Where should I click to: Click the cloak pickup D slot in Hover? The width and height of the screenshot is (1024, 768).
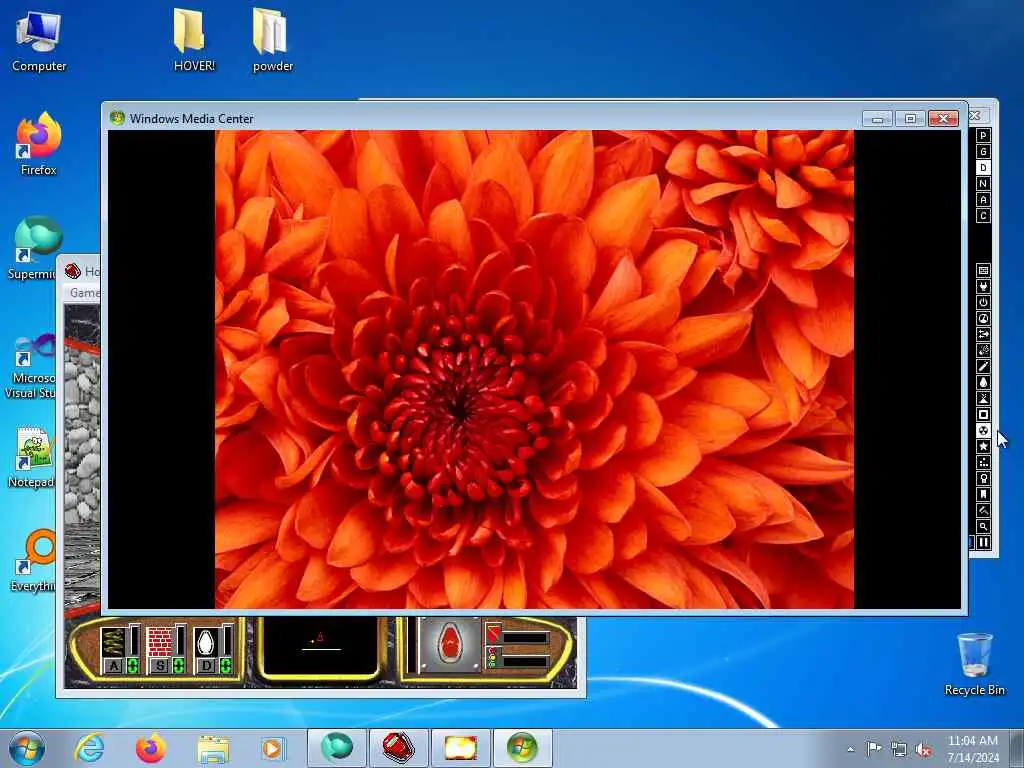click(214, 649)
